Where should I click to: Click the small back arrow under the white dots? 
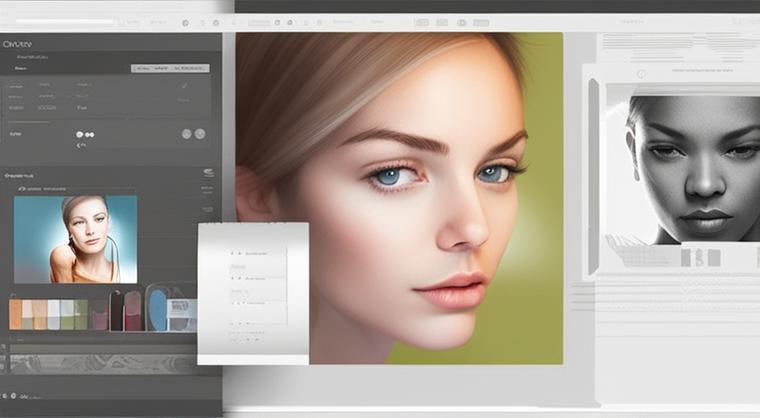(80, 145)
